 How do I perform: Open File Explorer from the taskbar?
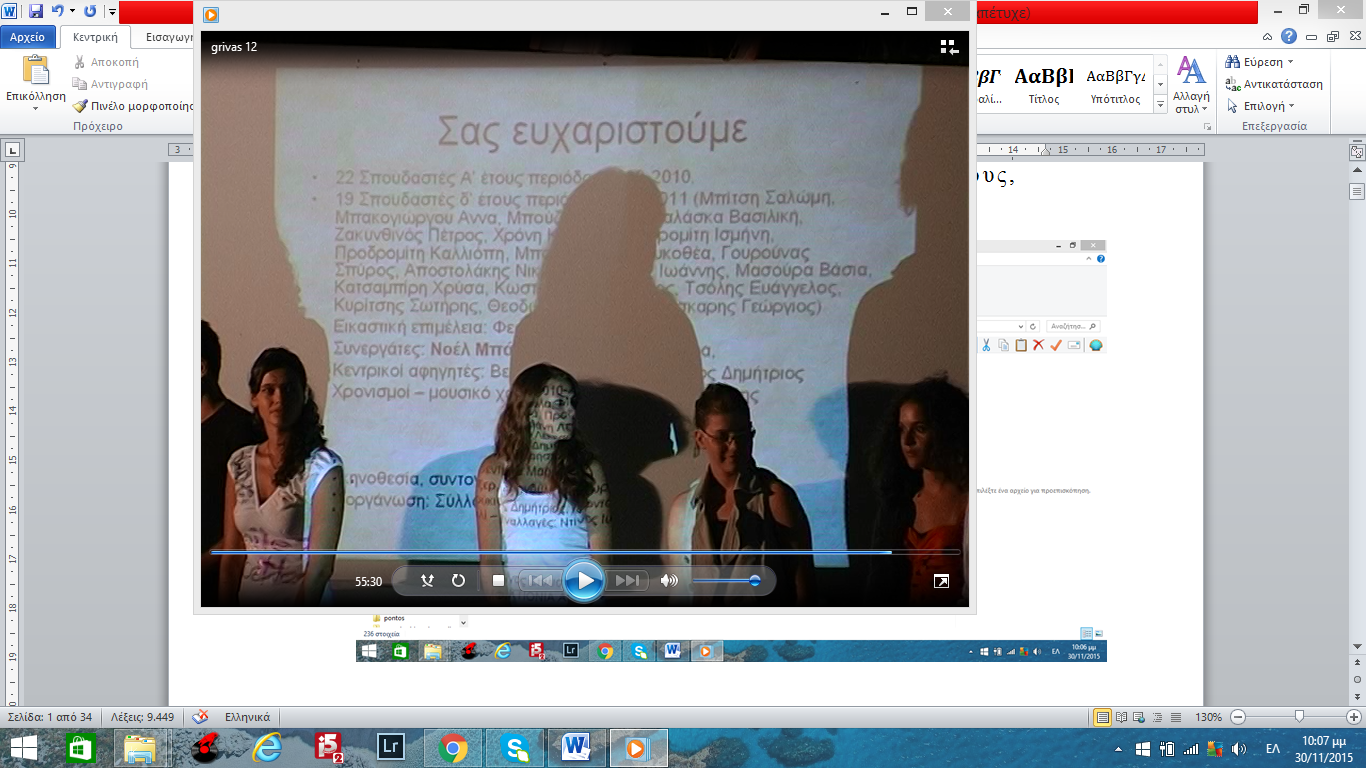click(140, 748)
